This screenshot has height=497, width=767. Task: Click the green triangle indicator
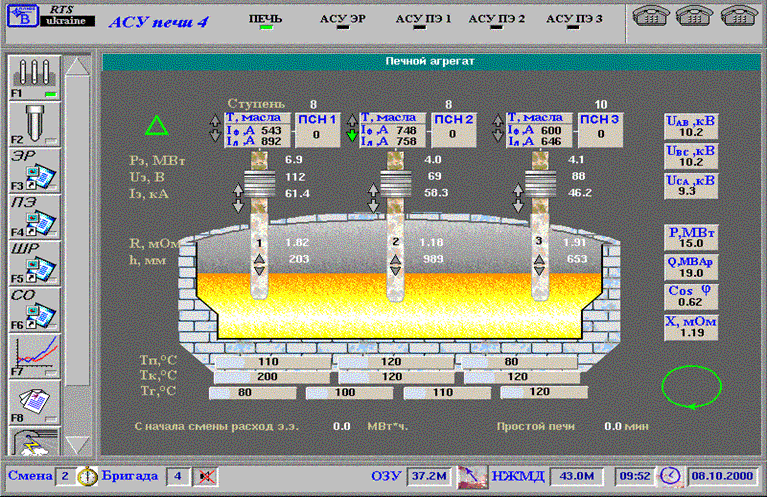click(x=156, y=126)
